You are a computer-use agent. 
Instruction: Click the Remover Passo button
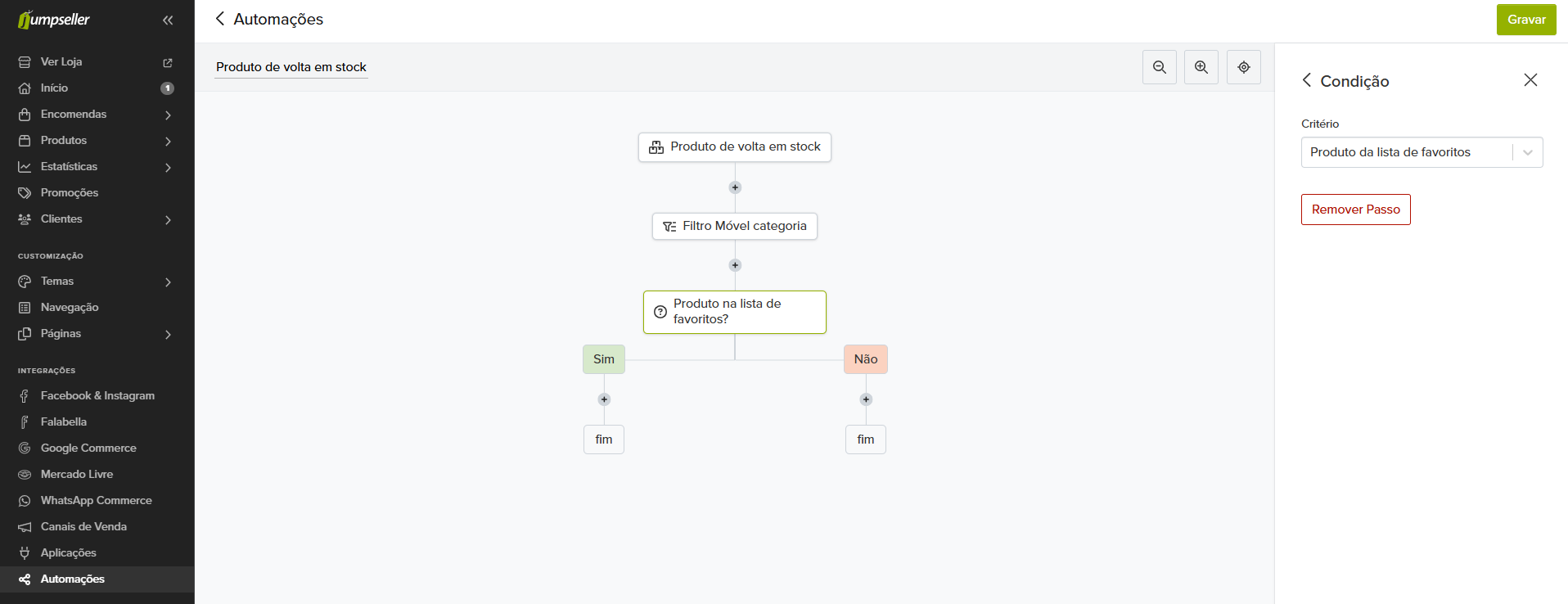tap(1355, 210)
